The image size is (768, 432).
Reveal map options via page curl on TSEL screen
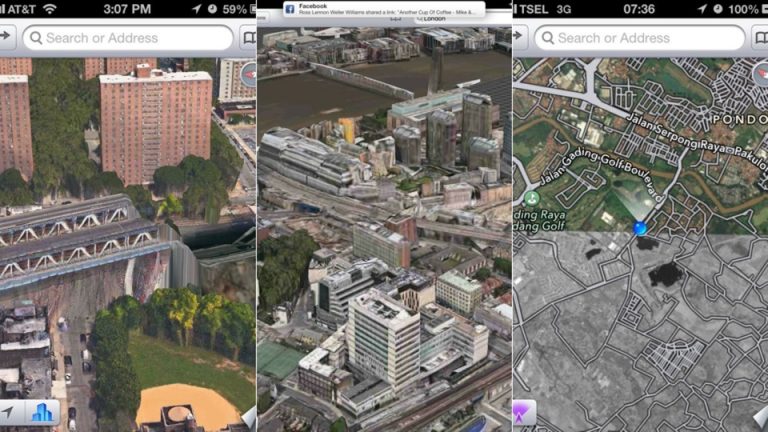(761, 418)
